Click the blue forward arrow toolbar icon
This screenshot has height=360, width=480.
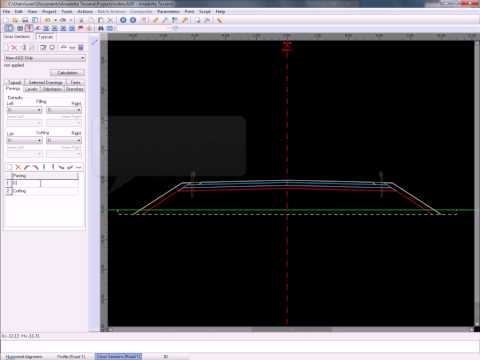coord(133,20)
